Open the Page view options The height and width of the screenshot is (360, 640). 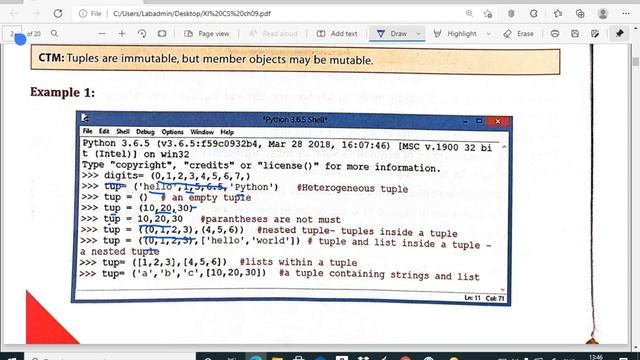207,33
